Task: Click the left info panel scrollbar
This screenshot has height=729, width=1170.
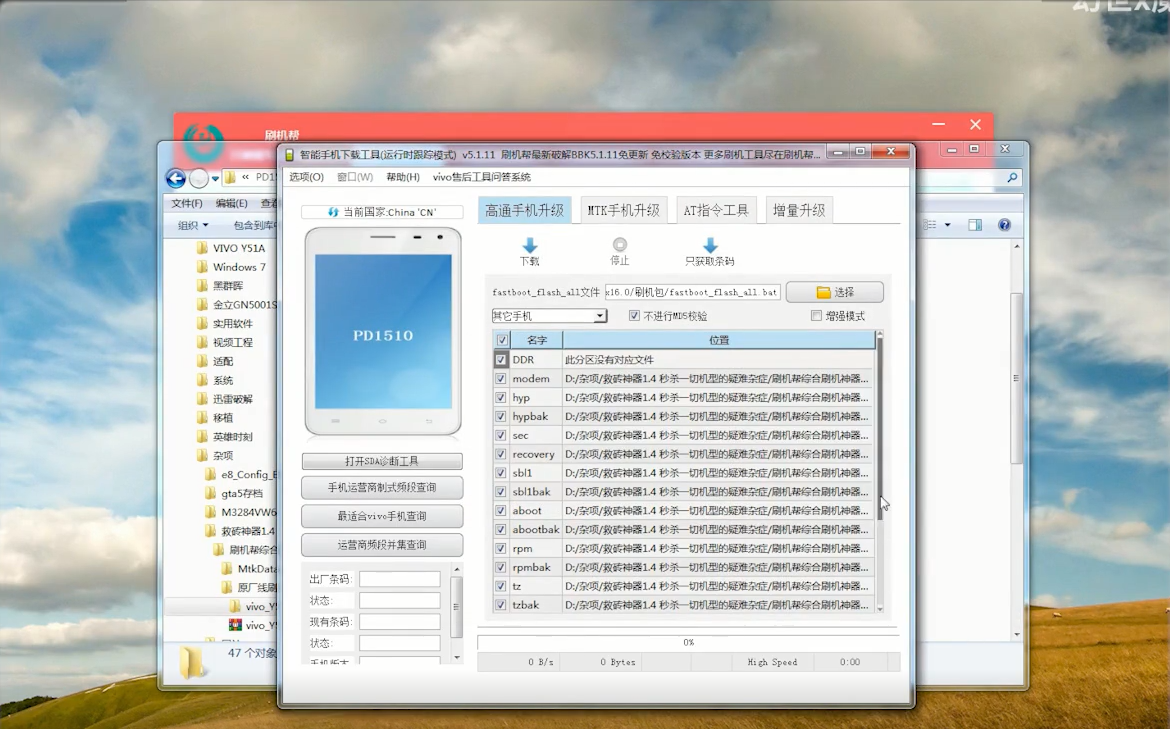Action: 457,612
